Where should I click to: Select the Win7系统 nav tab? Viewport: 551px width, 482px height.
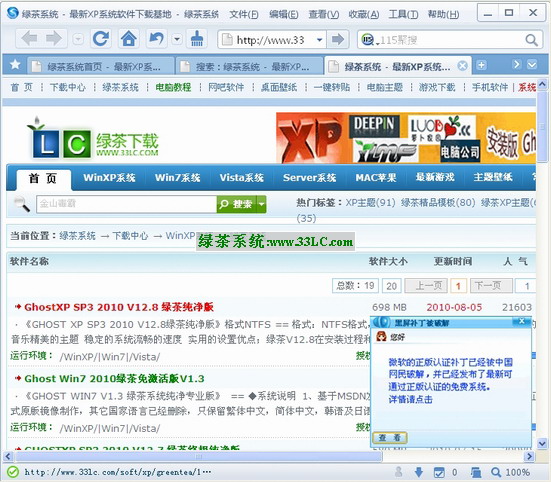click(x=177, y=177)
